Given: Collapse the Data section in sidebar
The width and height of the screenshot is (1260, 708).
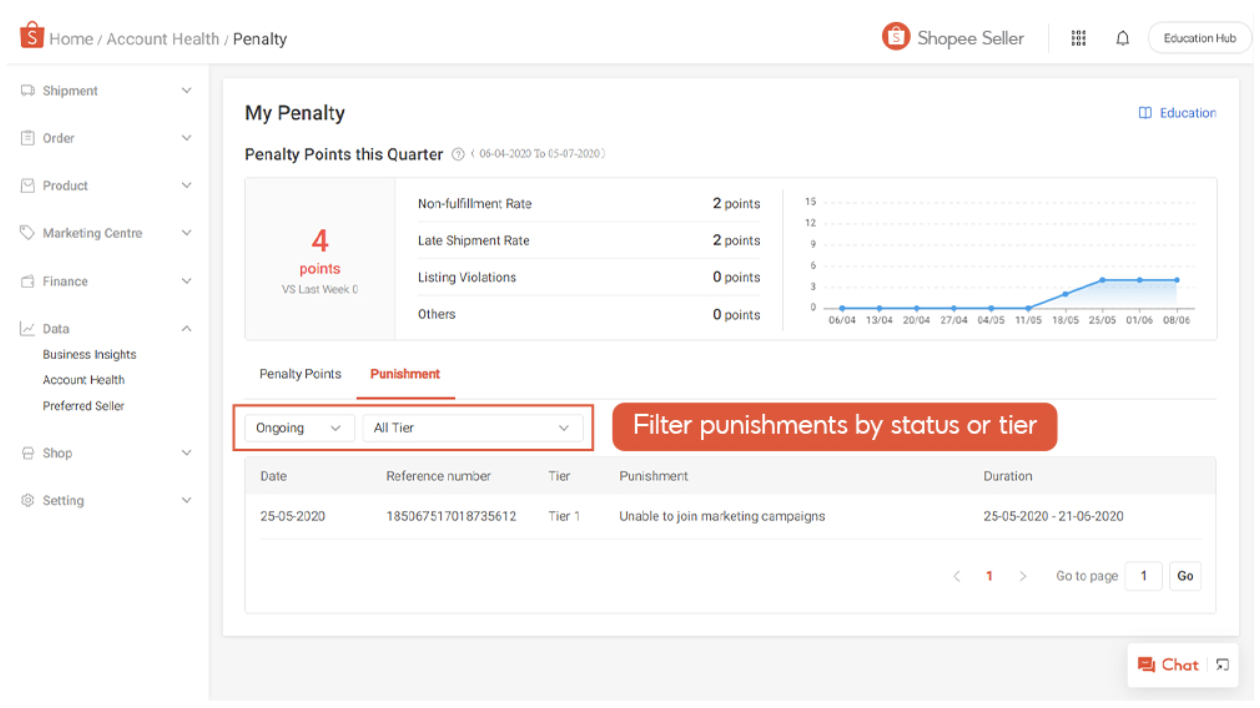Looking at the screenshot, I should (x=185, y=328).
